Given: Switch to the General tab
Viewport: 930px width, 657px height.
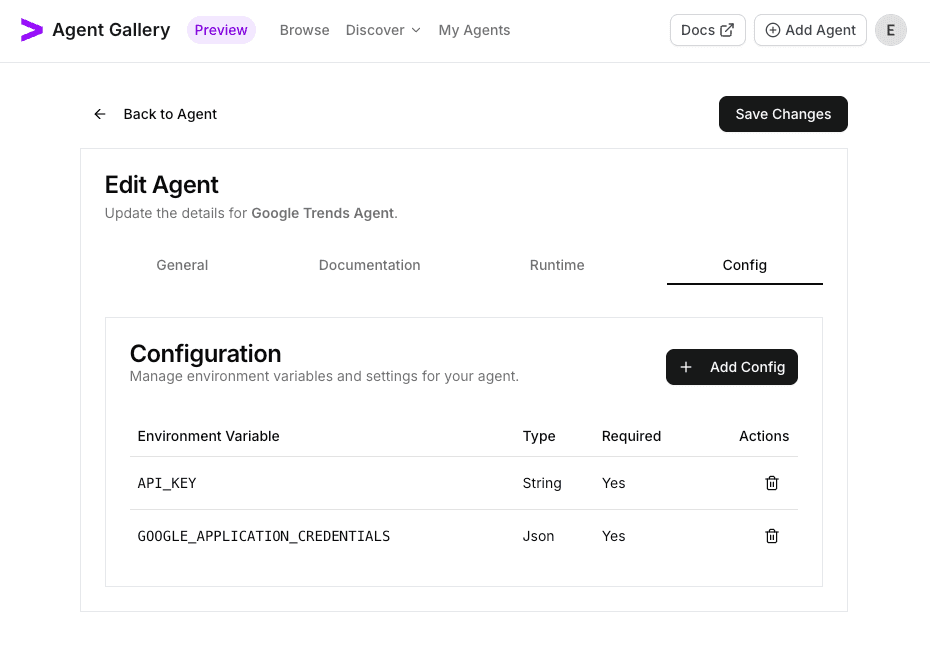Looking at the screenshot, I should (182, 265).
